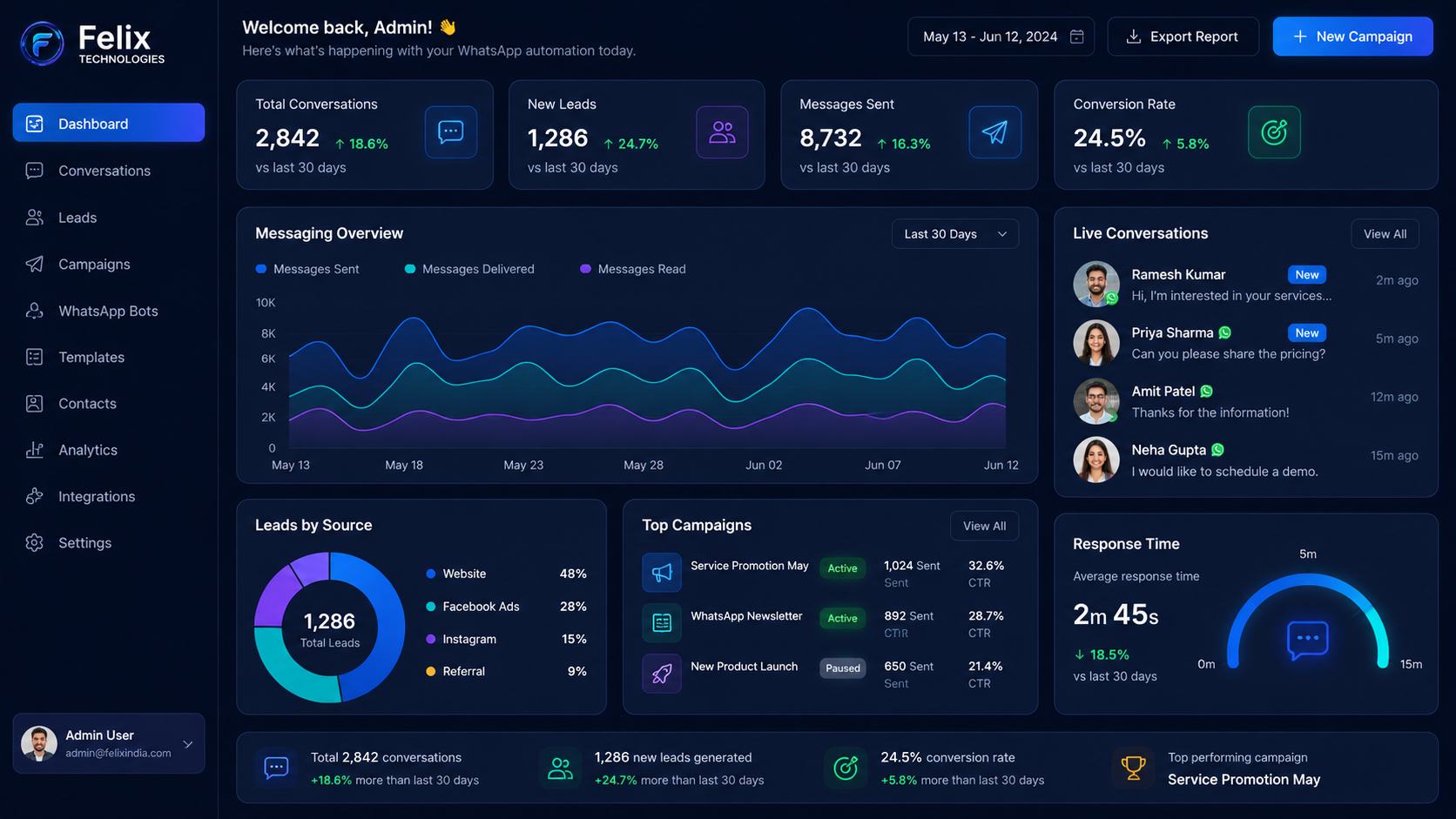
Task: Click the rocket icon for New Product Launch
Action: pos(662,674)
